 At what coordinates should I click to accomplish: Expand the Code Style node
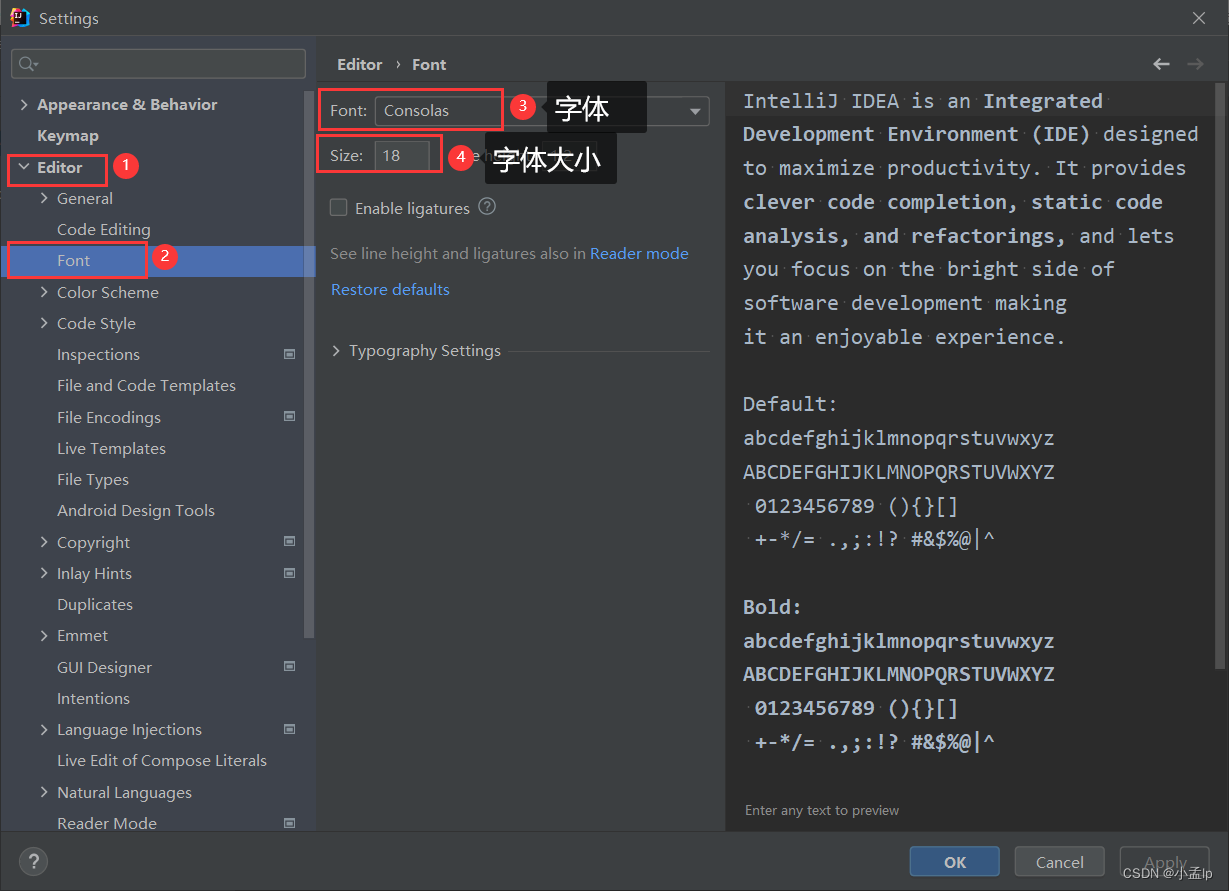click(44, 323)
